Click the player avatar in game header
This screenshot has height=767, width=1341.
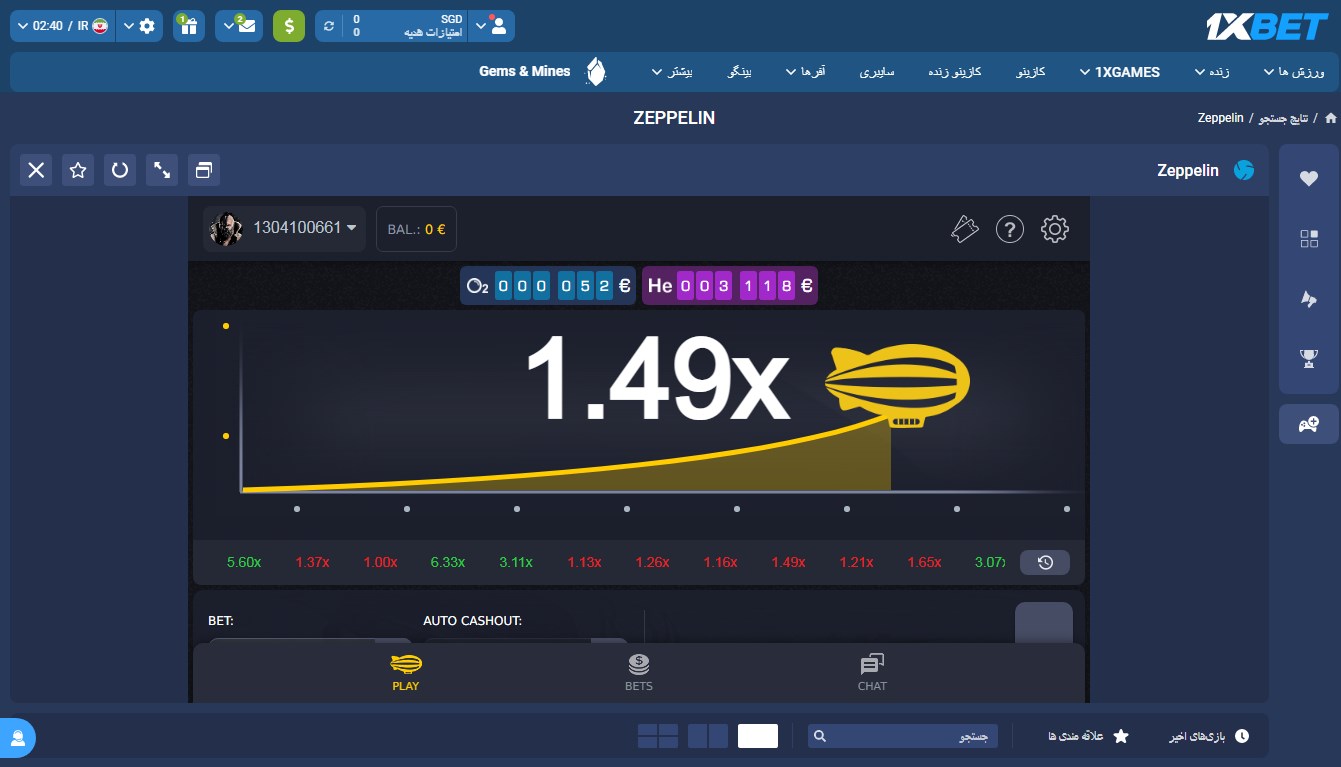point(226,229)
